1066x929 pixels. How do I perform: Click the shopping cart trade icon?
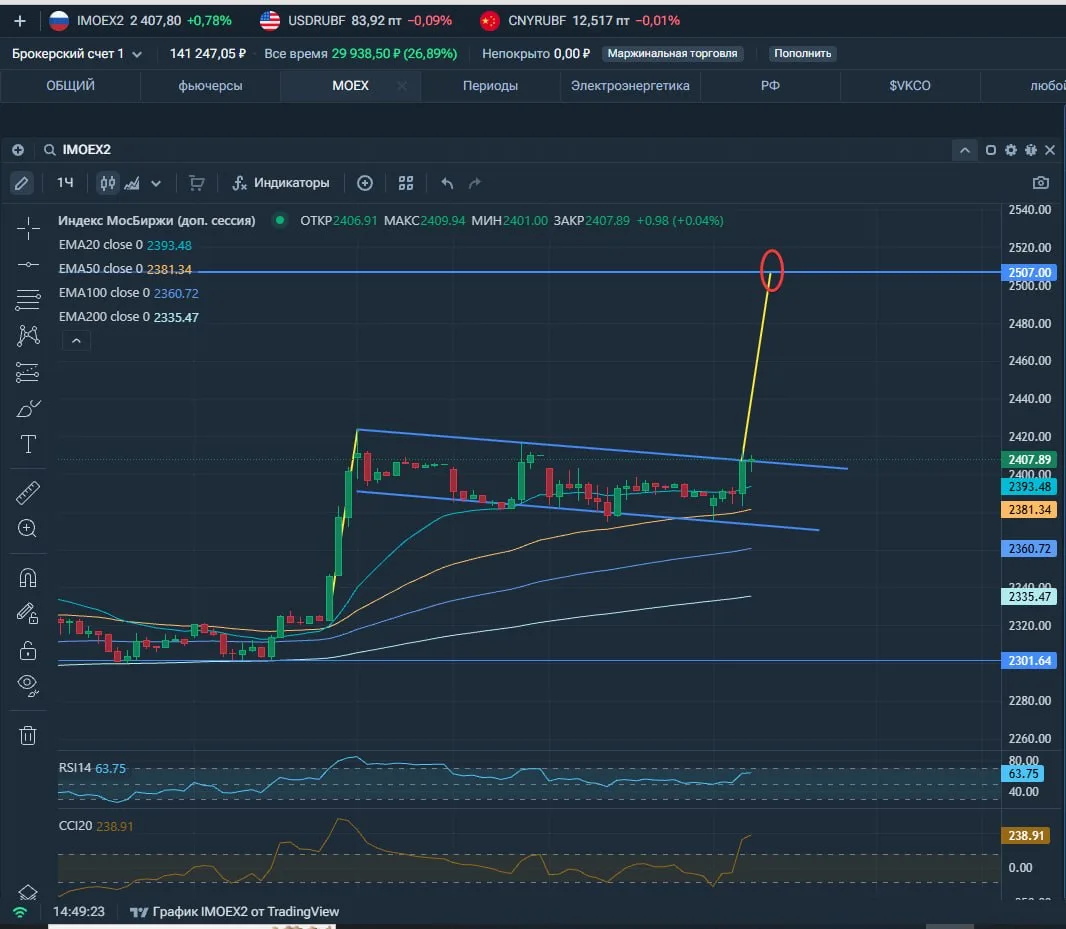click(x=196, y=183)
